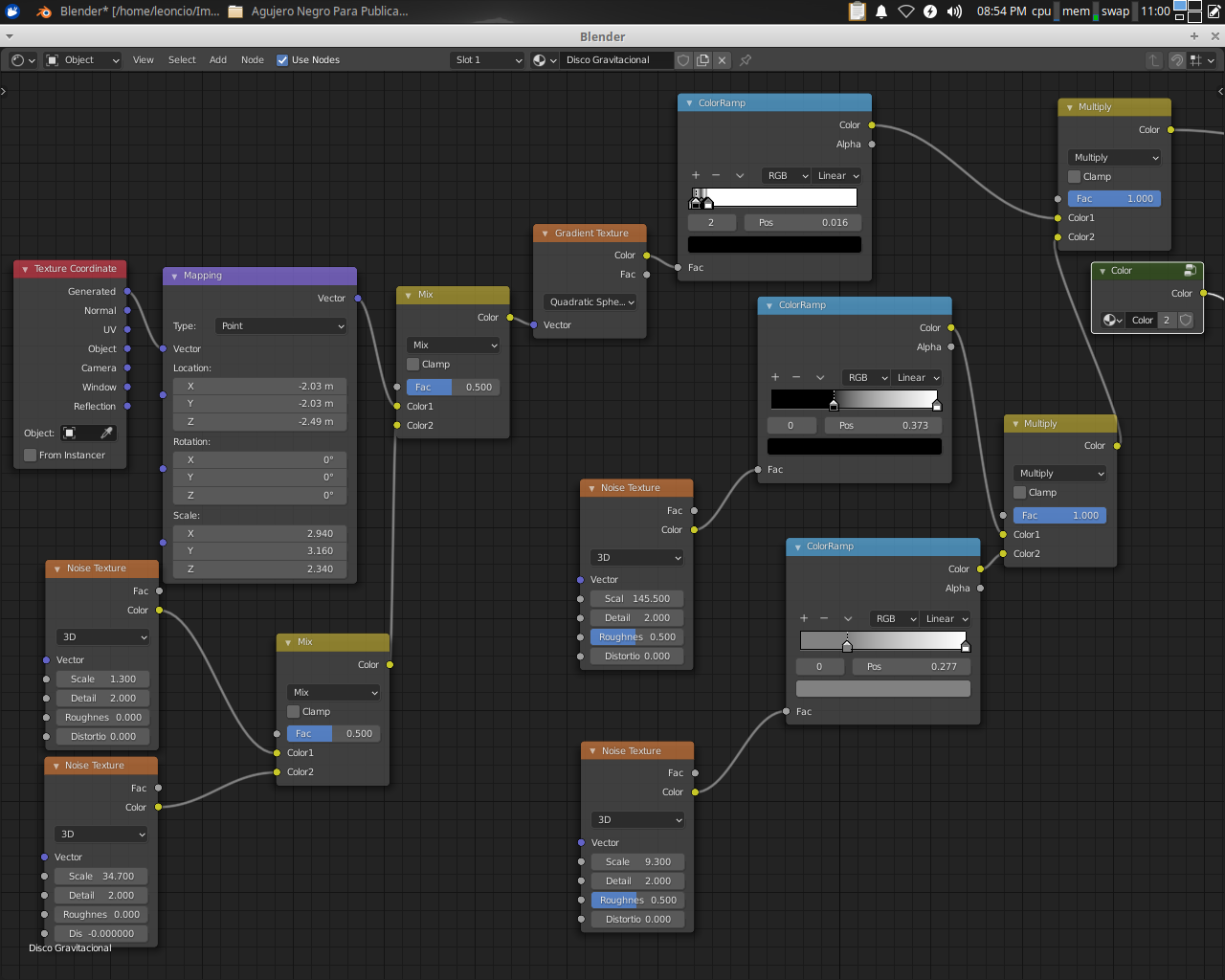Open the Slot 1 dropdown
Viewport: 1225px width, 980px height.
(487, 60)
